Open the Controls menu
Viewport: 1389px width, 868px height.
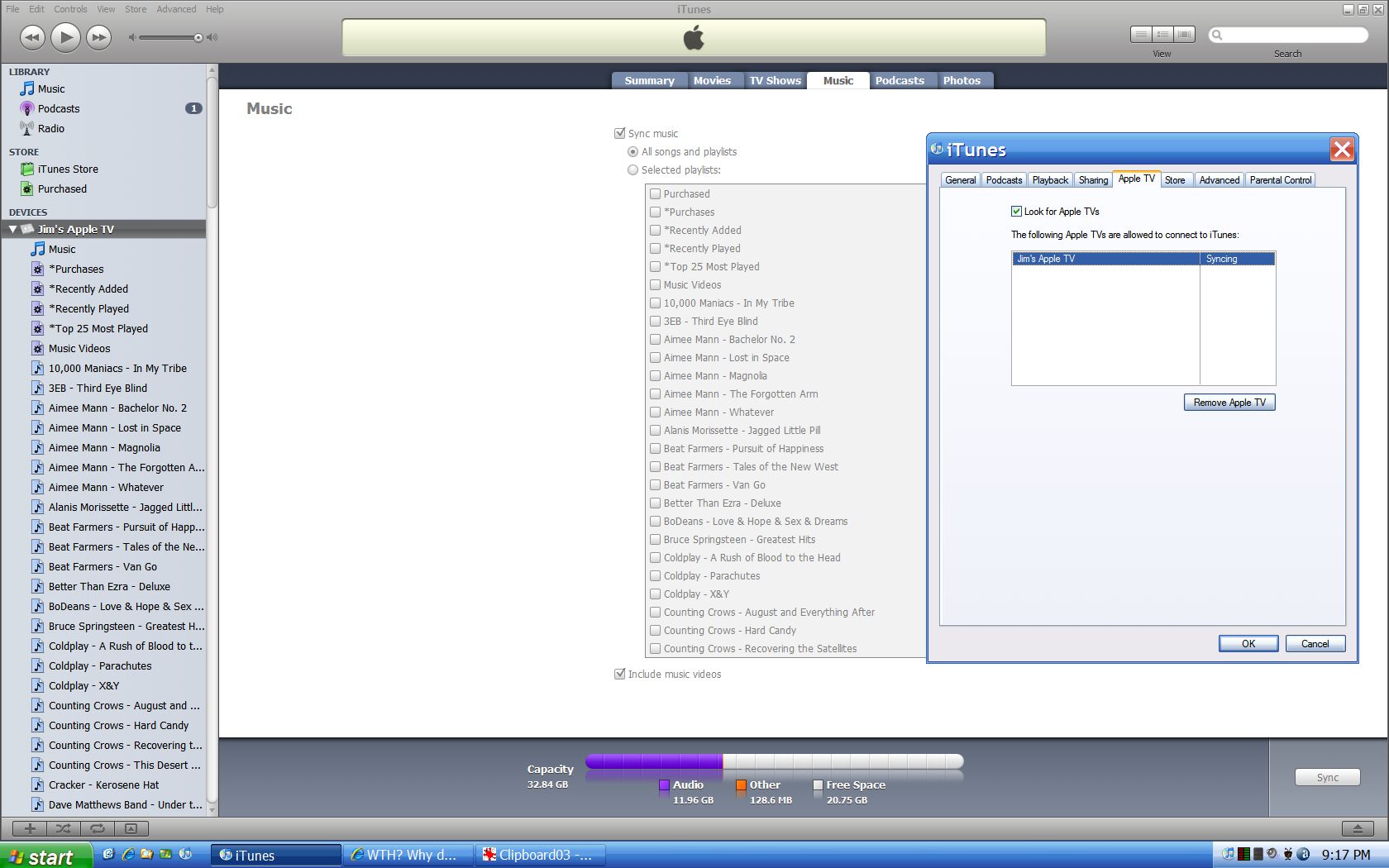coord(70,9)
